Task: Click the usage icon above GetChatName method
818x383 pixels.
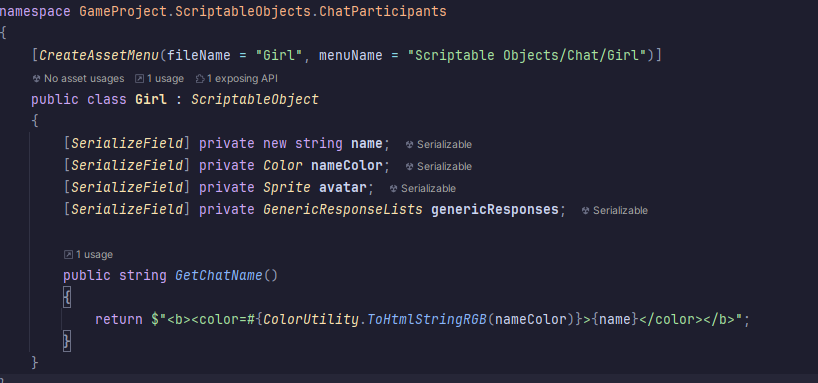Action: coord(68,255)
